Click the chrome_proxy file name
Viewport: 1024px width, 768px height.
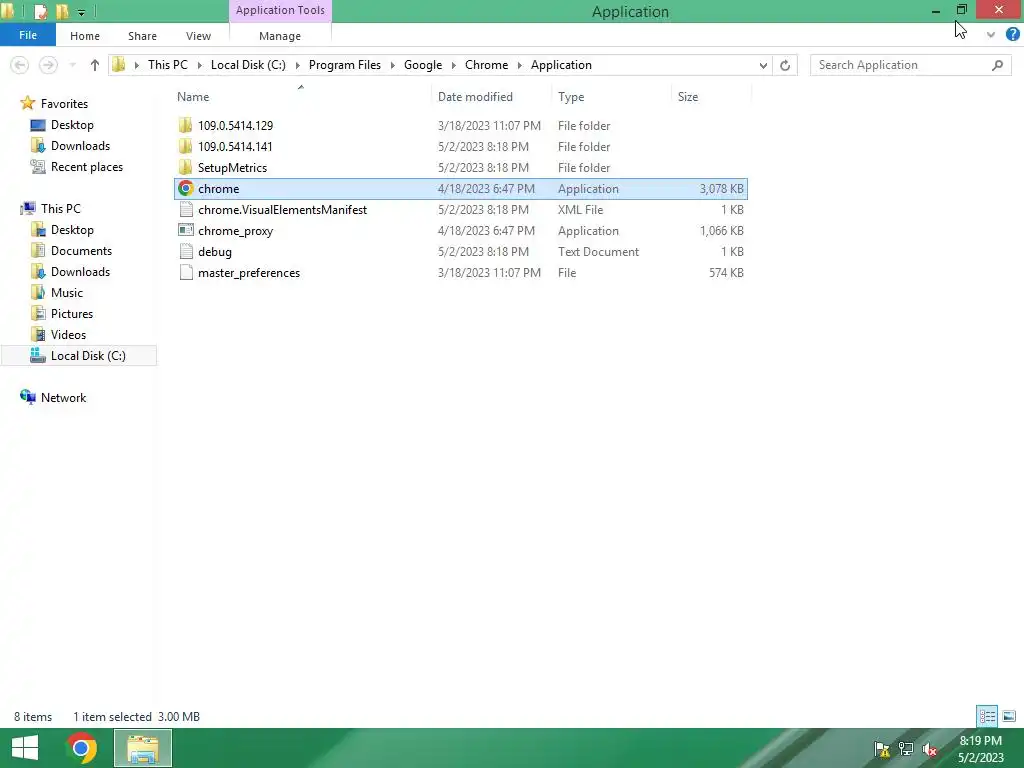point(235,231)
